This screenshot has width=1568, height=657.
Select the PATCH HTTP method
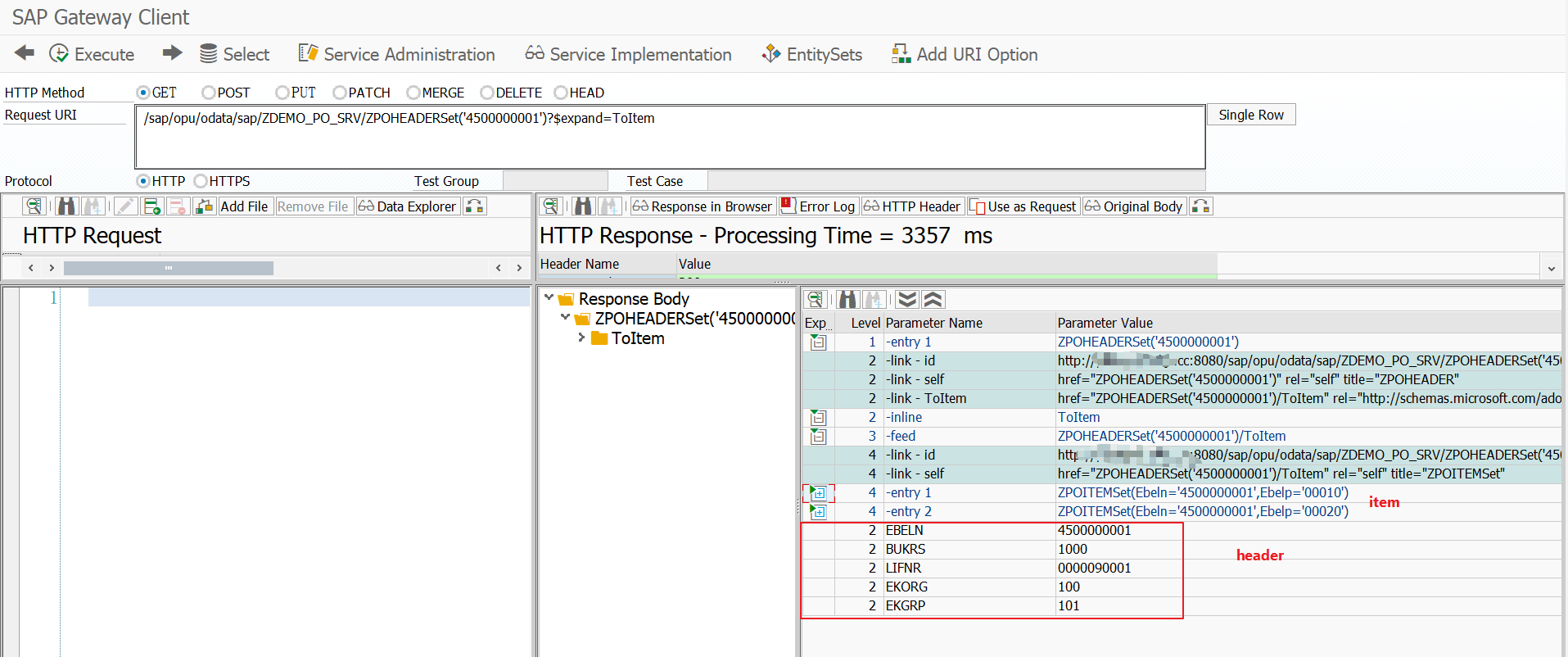(340, 93)
